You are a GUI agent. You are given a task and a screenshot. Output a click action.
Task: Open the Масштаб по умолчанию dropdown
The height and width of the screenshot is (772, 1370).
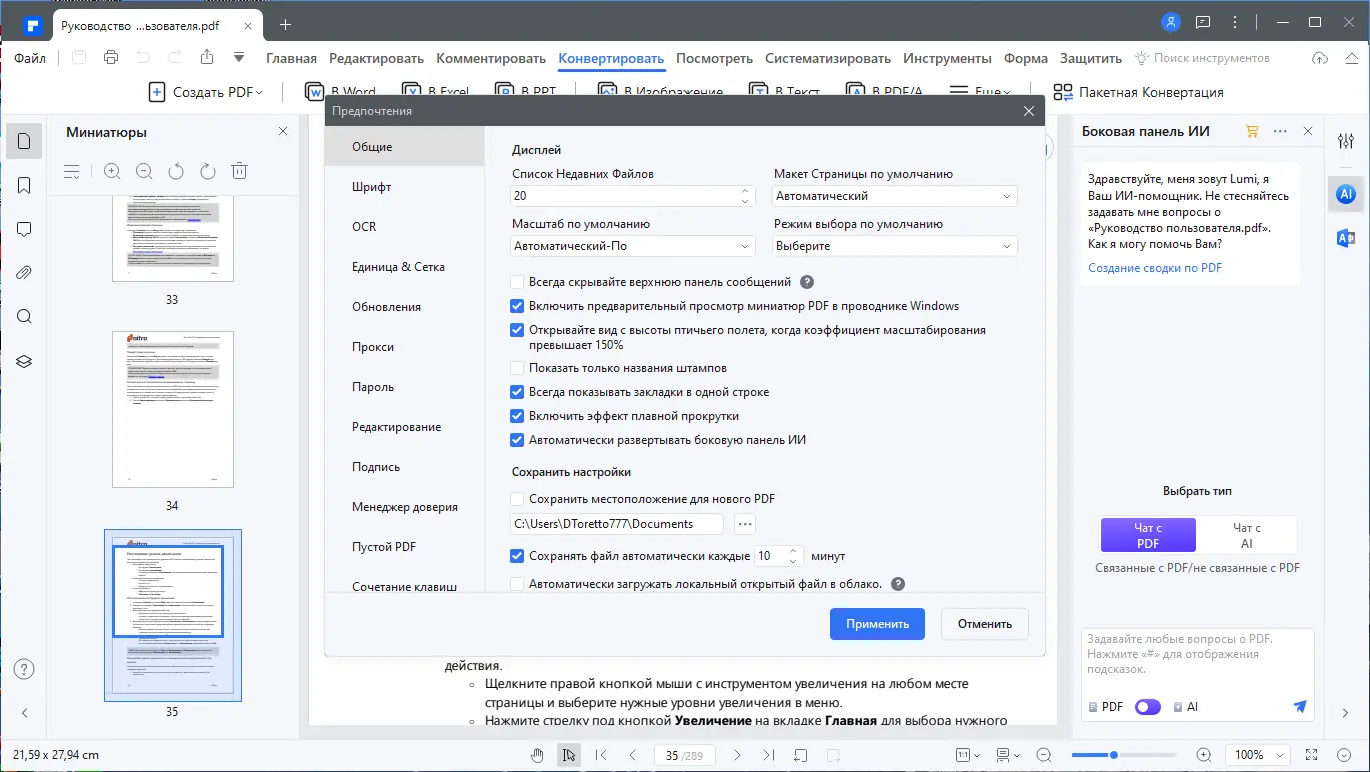tap(632, 245)
